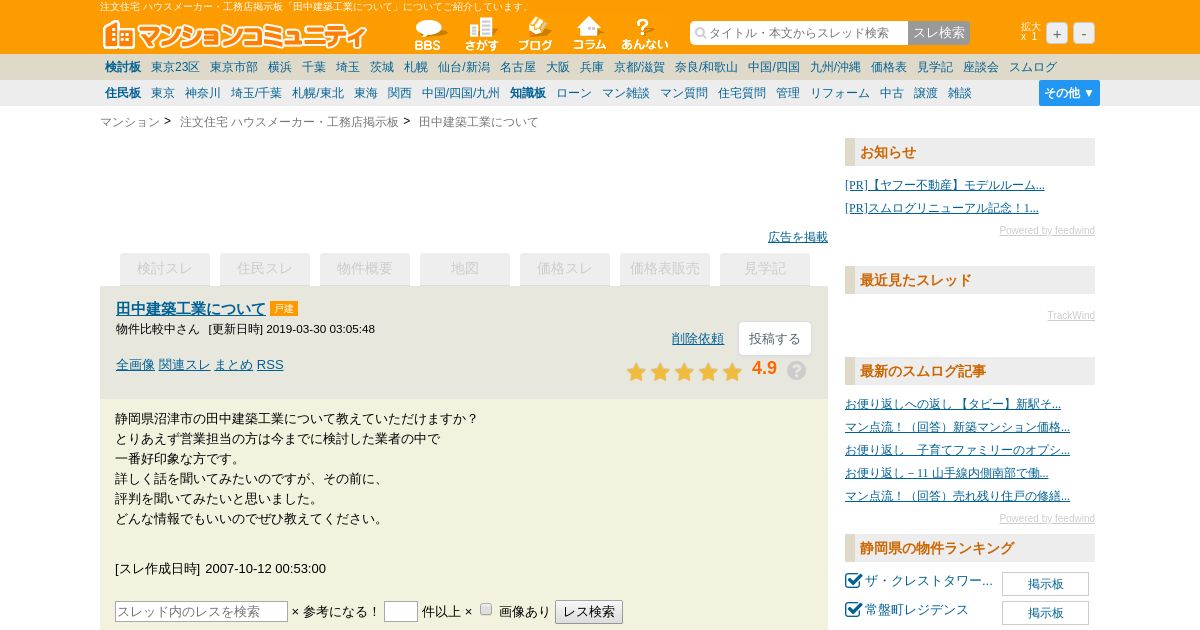Click the 投稿する button
Screen dimensions: 1200x630
coord(775,339)
